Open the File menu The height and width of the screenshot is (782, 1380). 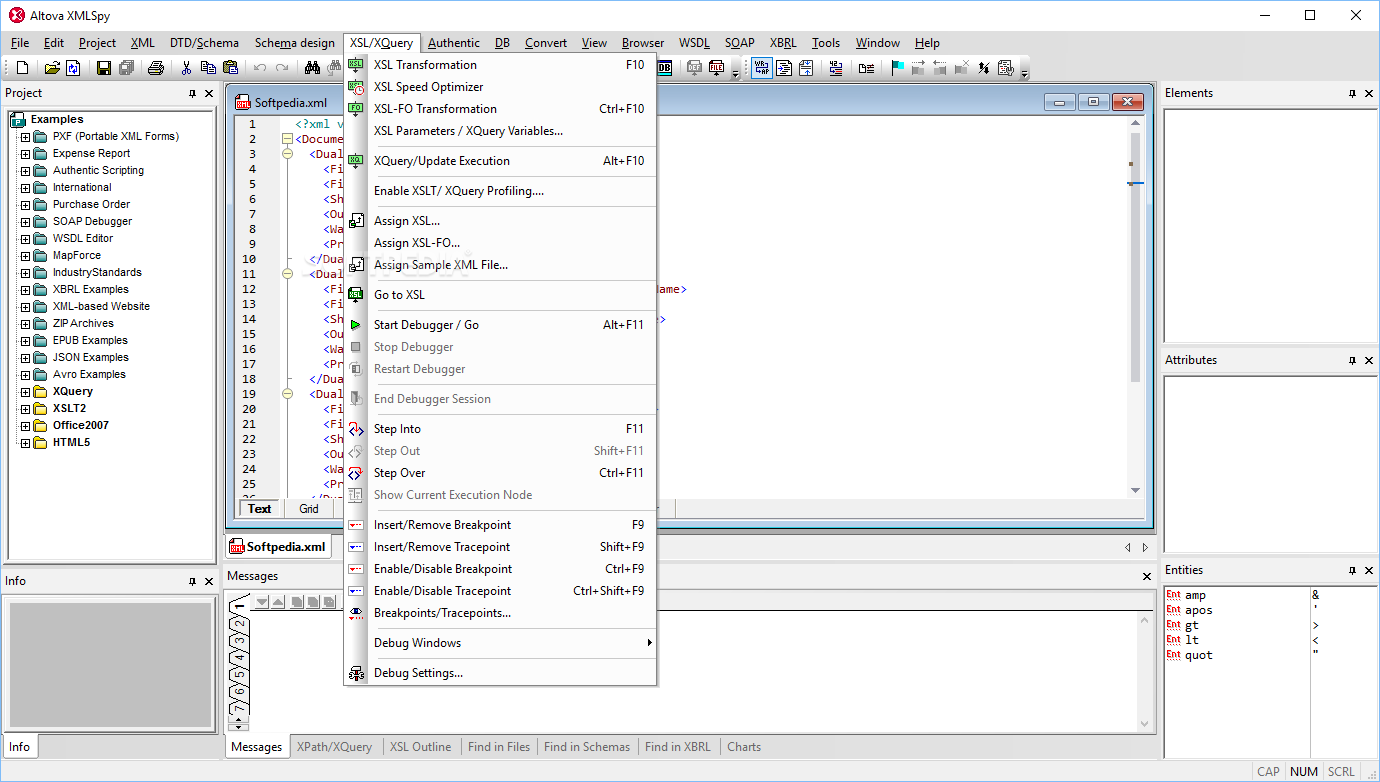point(20,43)
